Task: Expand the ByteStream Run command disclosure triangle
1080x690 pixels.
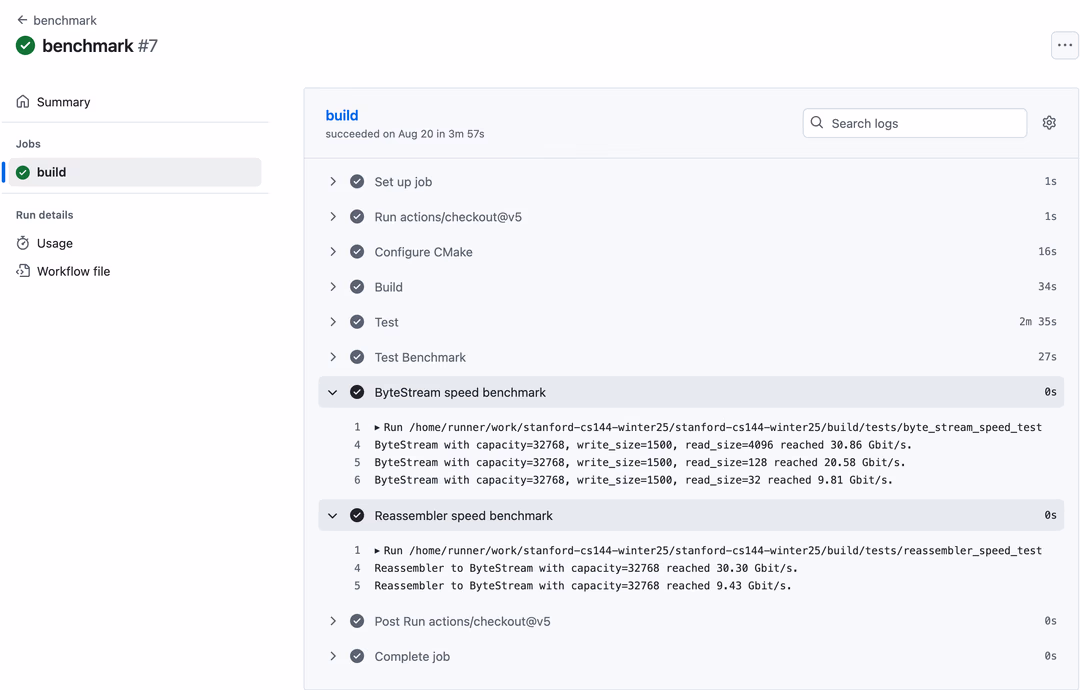Action: [377, 428]
